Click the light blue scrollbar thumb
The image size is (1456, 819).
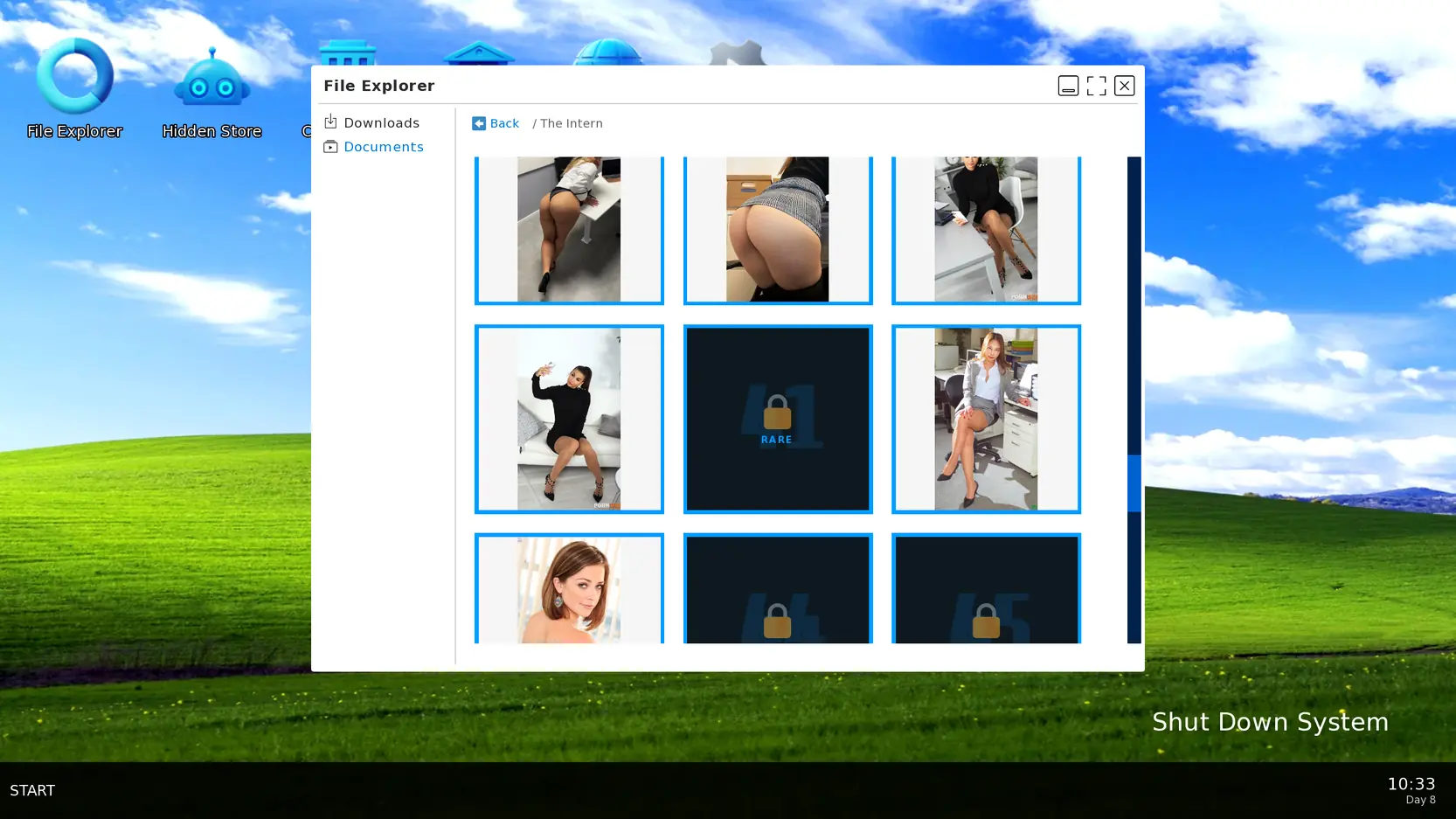click(1134, 482)
